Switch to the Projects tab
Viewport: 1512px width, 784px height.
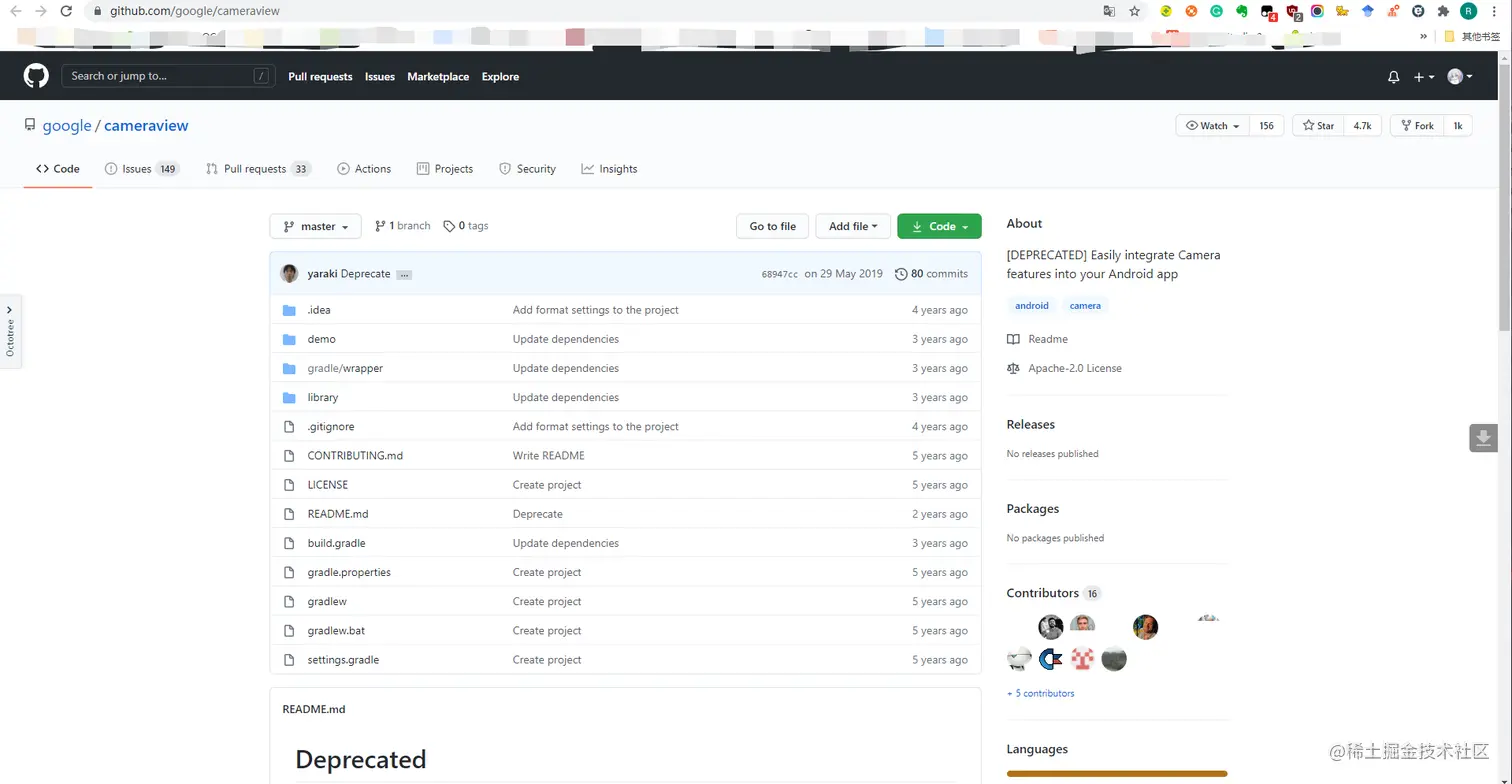[x=445, y=169]
